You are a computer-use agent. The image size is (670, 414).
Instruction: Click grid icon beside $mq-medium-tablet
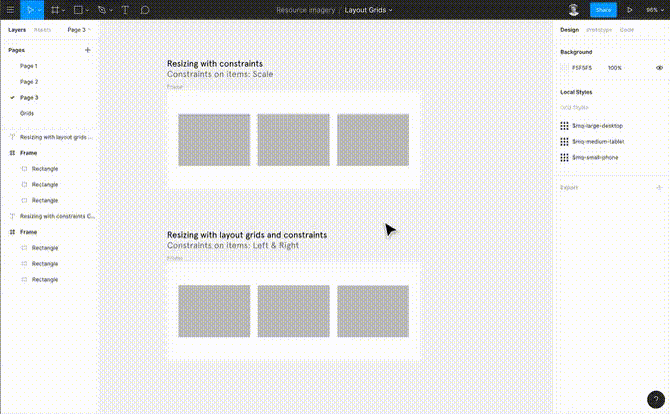click(x=564, y=141)
